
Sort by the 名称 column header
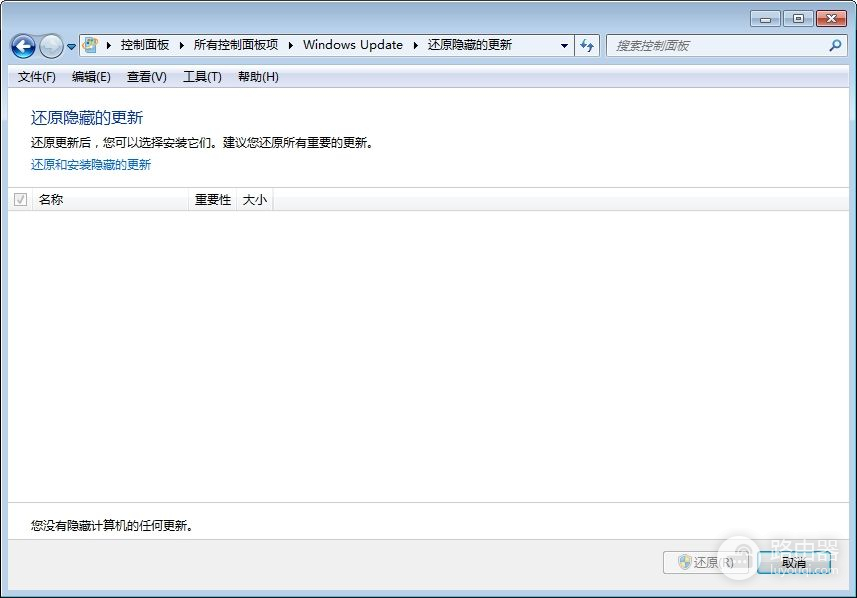click(111, 200)
